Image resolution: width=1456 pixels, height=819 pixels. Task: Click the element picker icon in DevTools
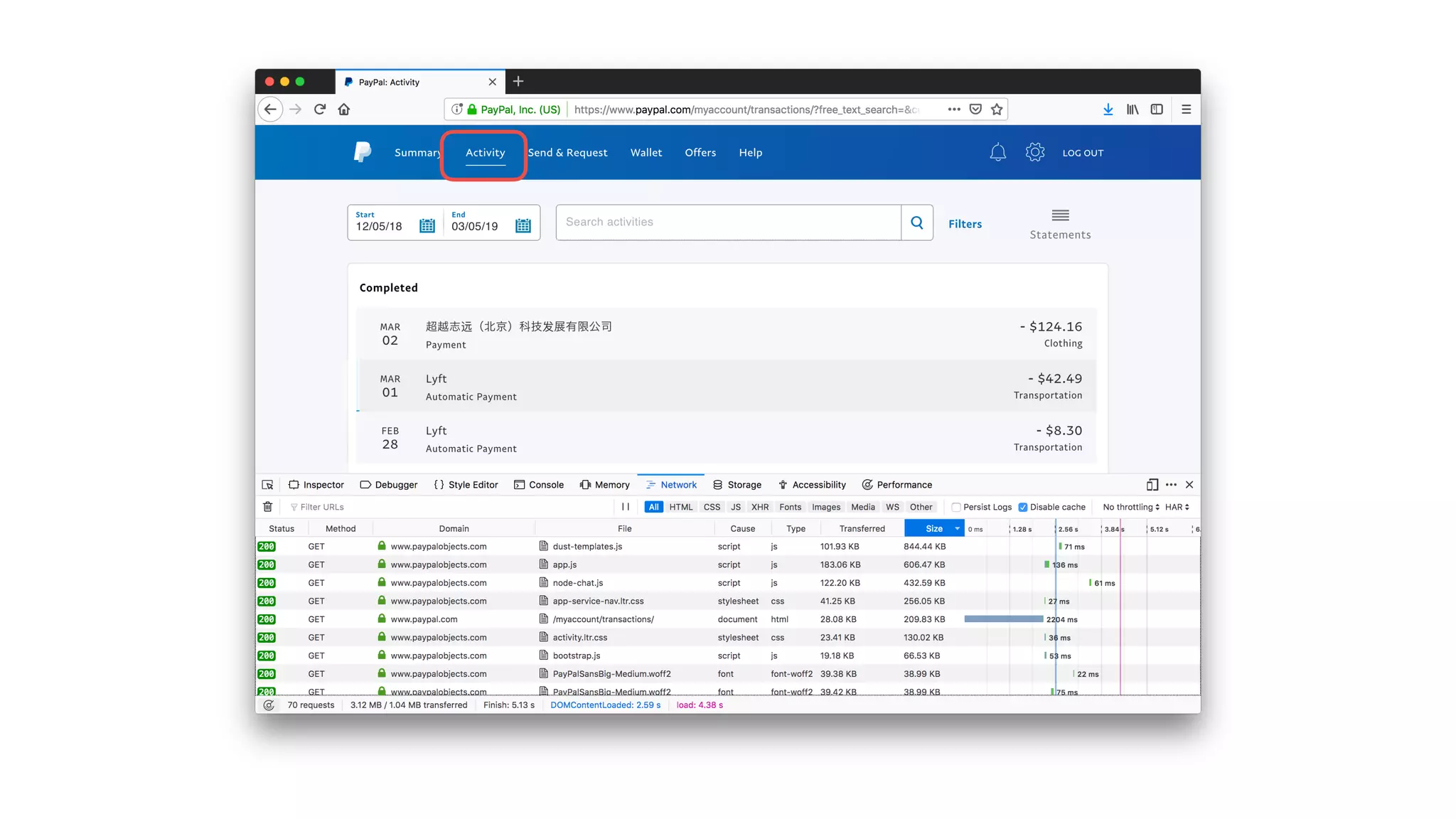(x=268, y=485)
